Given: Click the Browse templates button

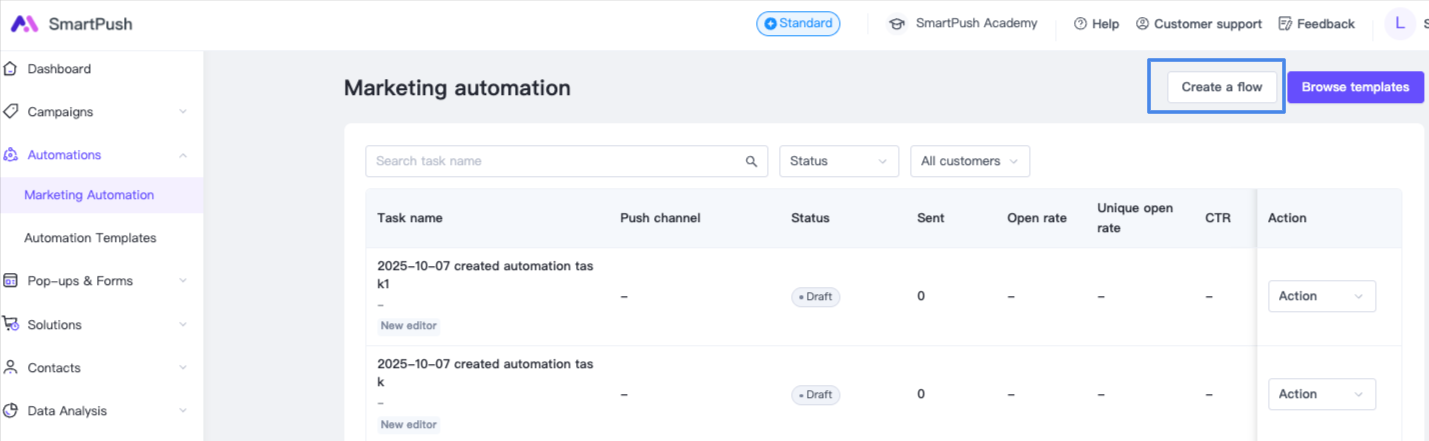Looking at the screenshot, I should point(1355,87).
